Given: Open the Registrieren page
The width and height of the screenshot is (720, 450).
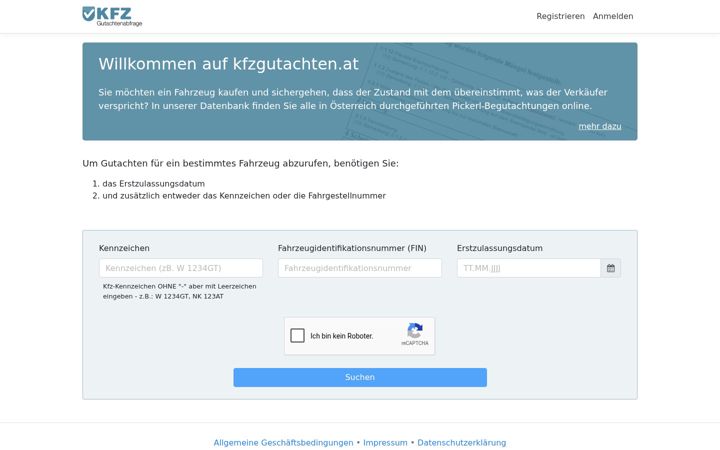Looking at the screenshot, I should pos(560,16).
